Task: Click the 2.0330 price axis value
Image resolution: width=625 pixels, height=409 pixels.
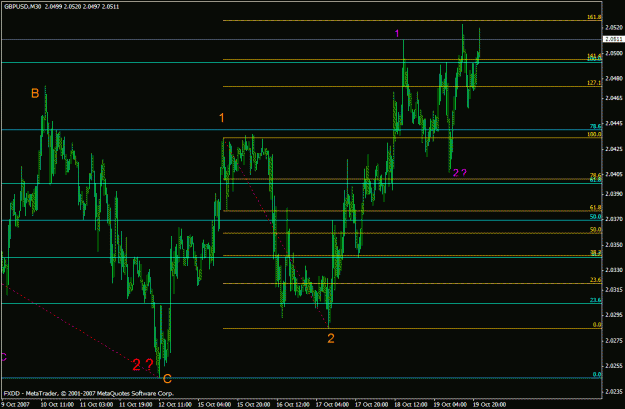Action: (613, 270)
